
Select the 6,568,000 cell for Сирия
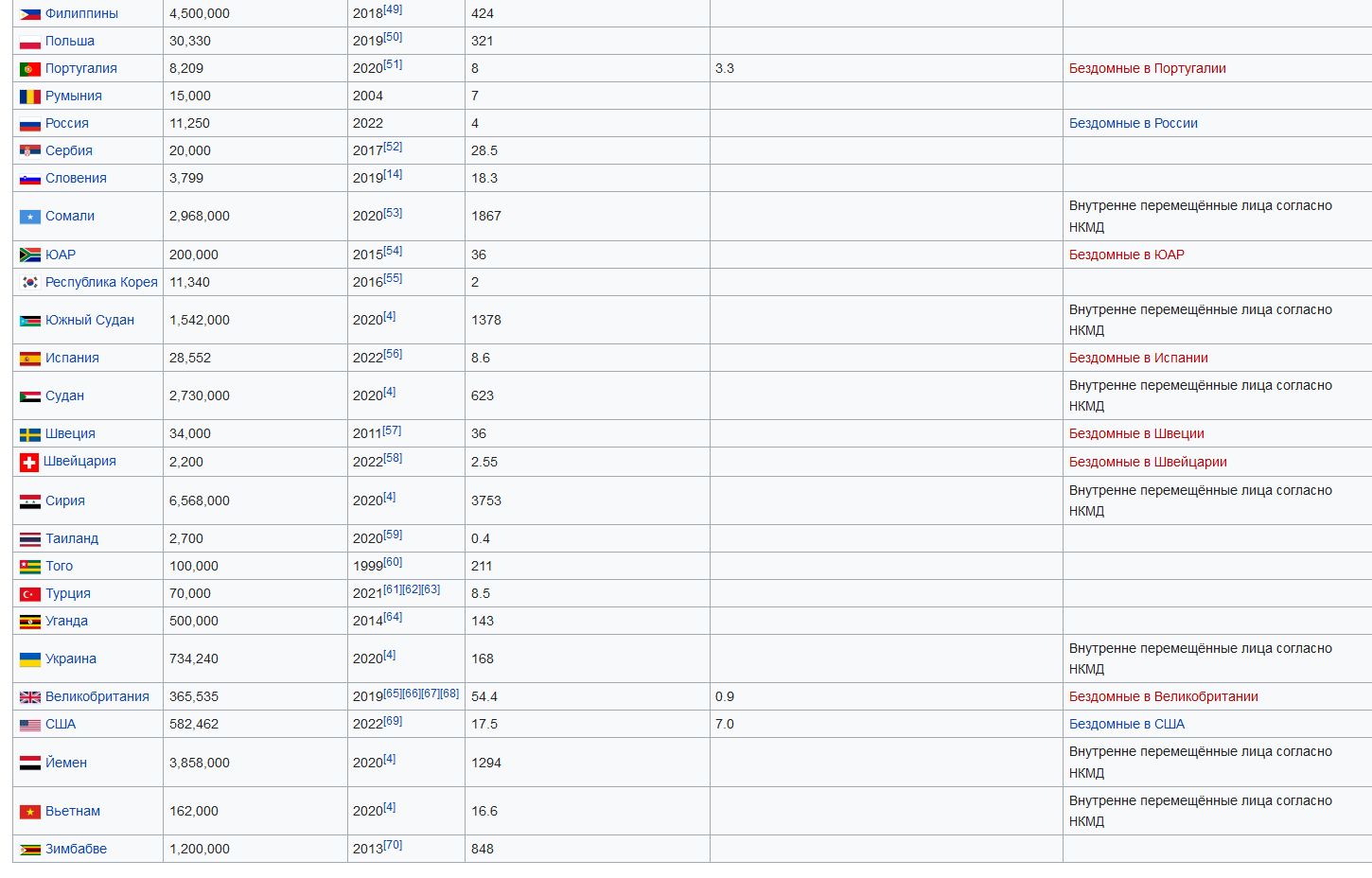255,500
